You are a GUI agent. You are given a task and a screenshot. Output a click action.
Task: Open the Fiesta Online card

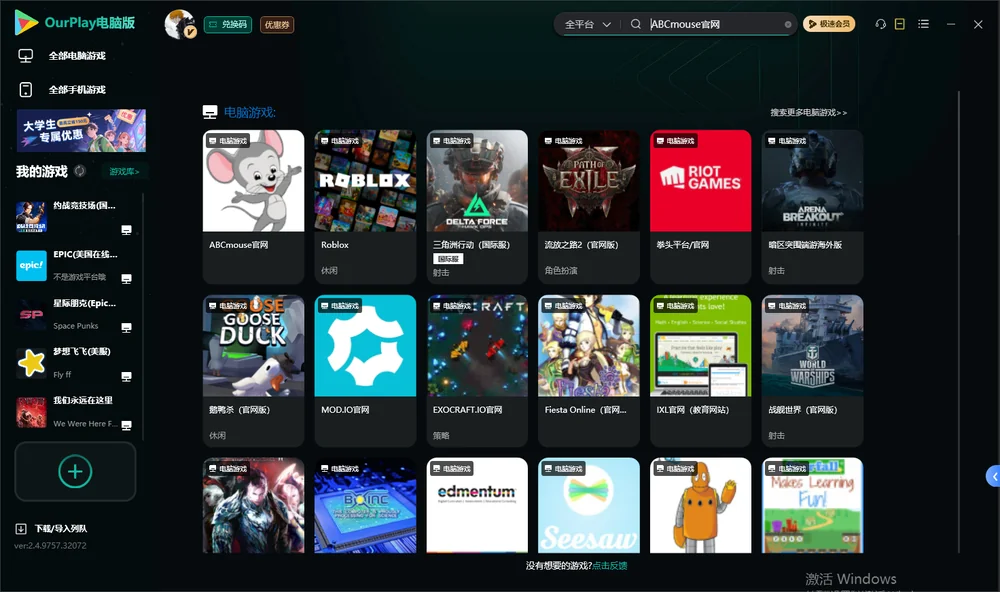point(589,371)
